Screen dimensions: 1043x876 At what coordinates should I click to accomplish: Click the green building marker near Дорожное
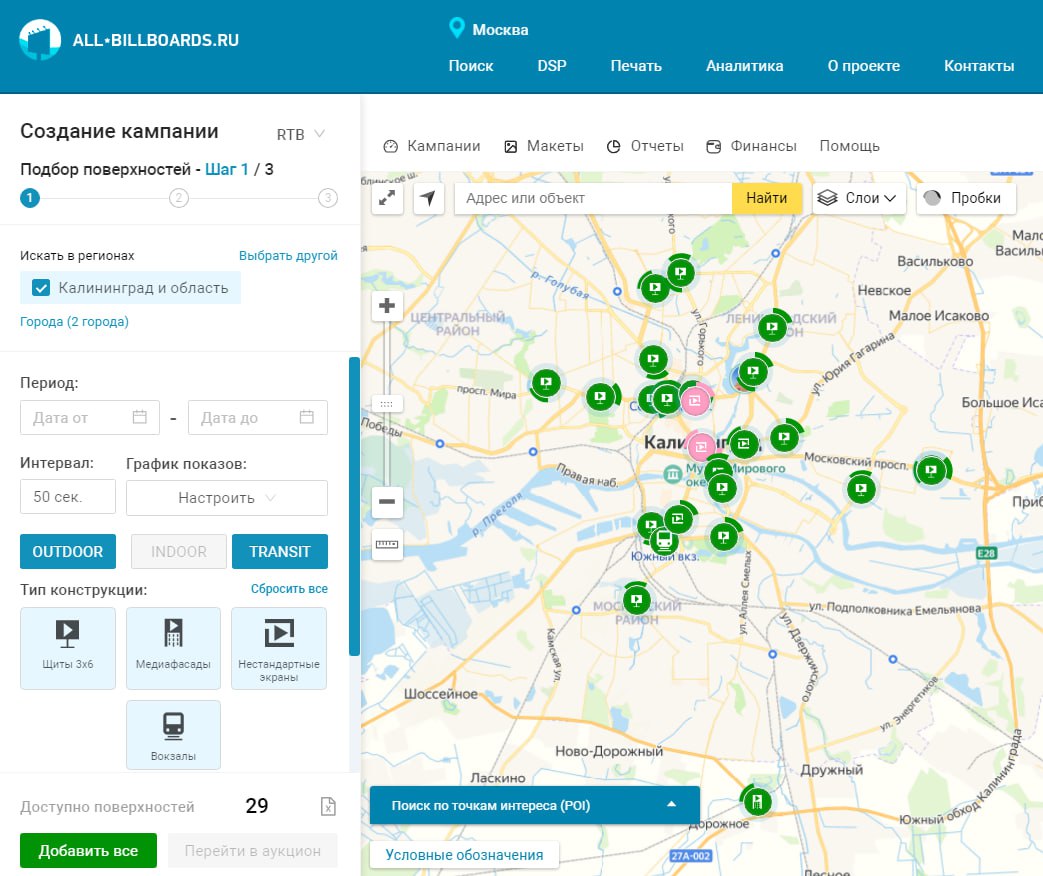tap(756, 801)
